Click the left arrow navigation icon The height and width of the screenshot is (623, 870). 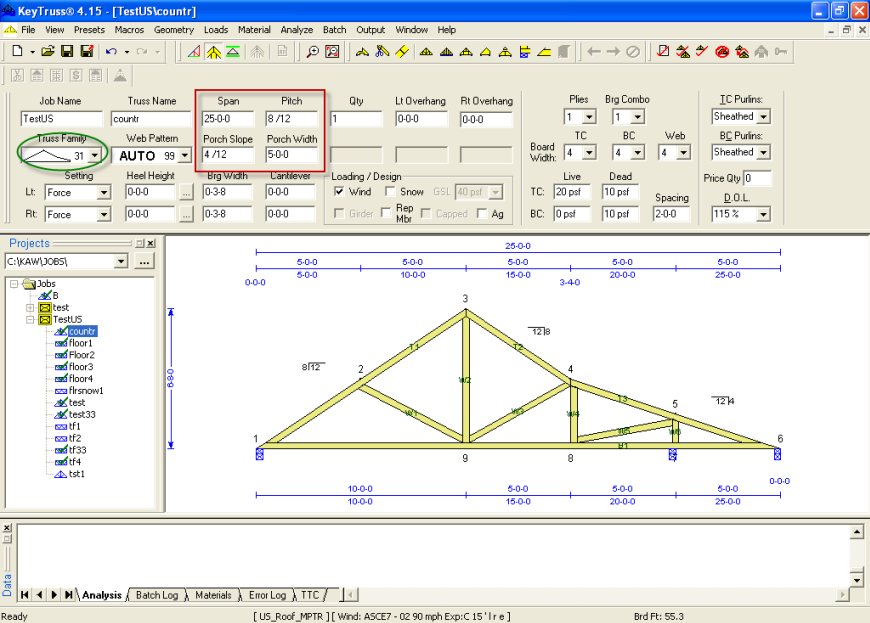click(594, 52)
